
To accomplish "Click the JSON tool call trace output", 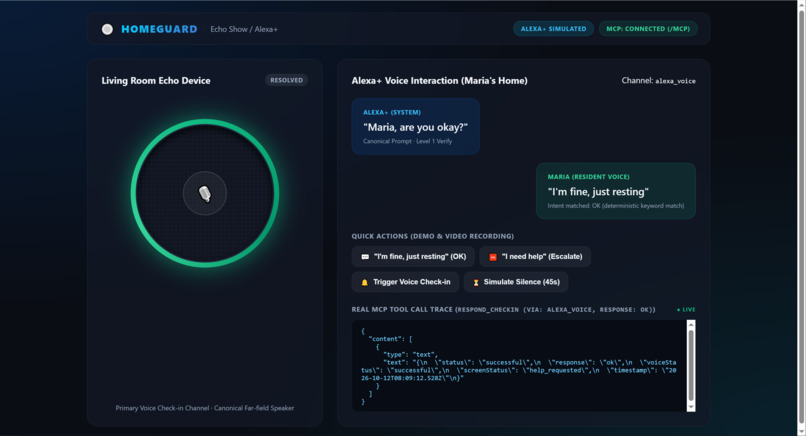I will (x=519, y=366).
